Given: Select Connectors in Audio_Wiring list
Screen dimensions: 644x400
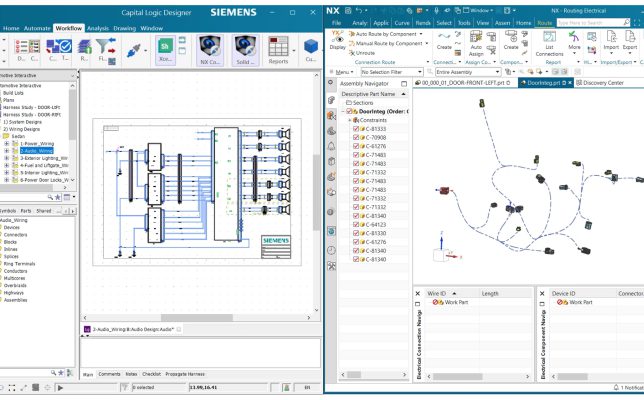Looking at the screenshot, I should pyautogui.click(x=15, y=234).
